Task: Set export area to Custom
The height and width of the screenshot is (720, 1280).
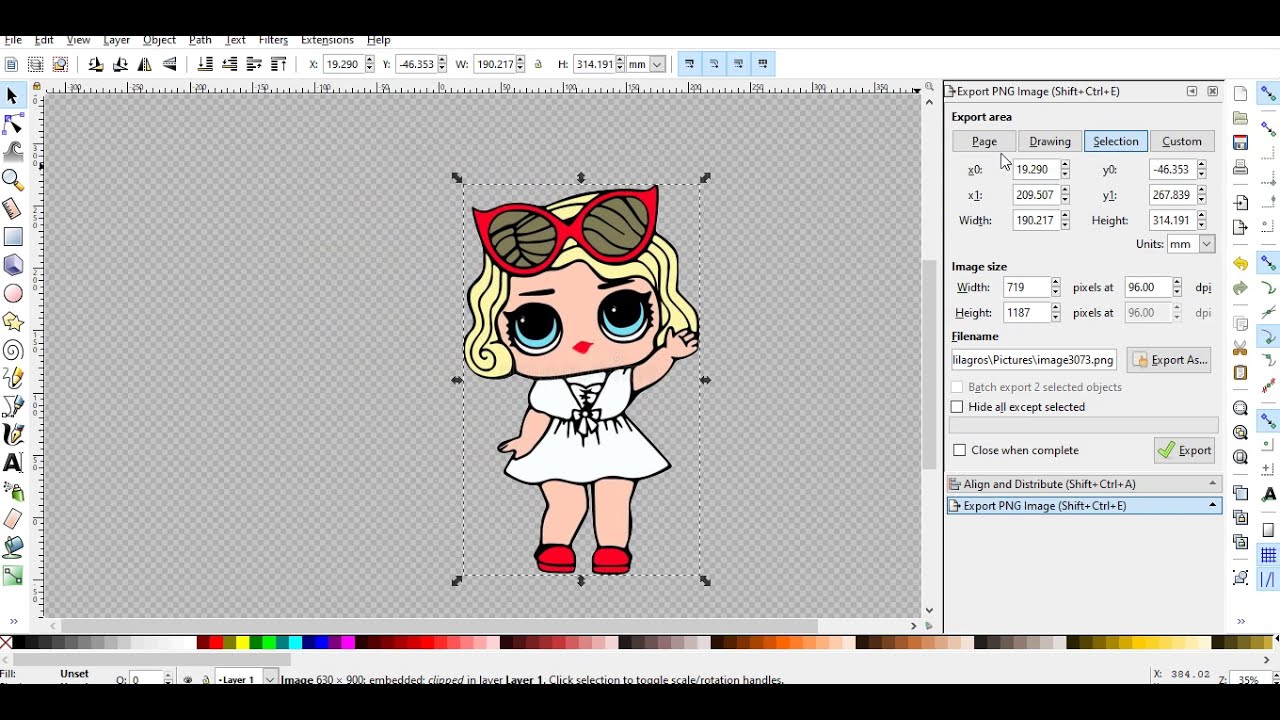Action: (x=1182, y=141)
